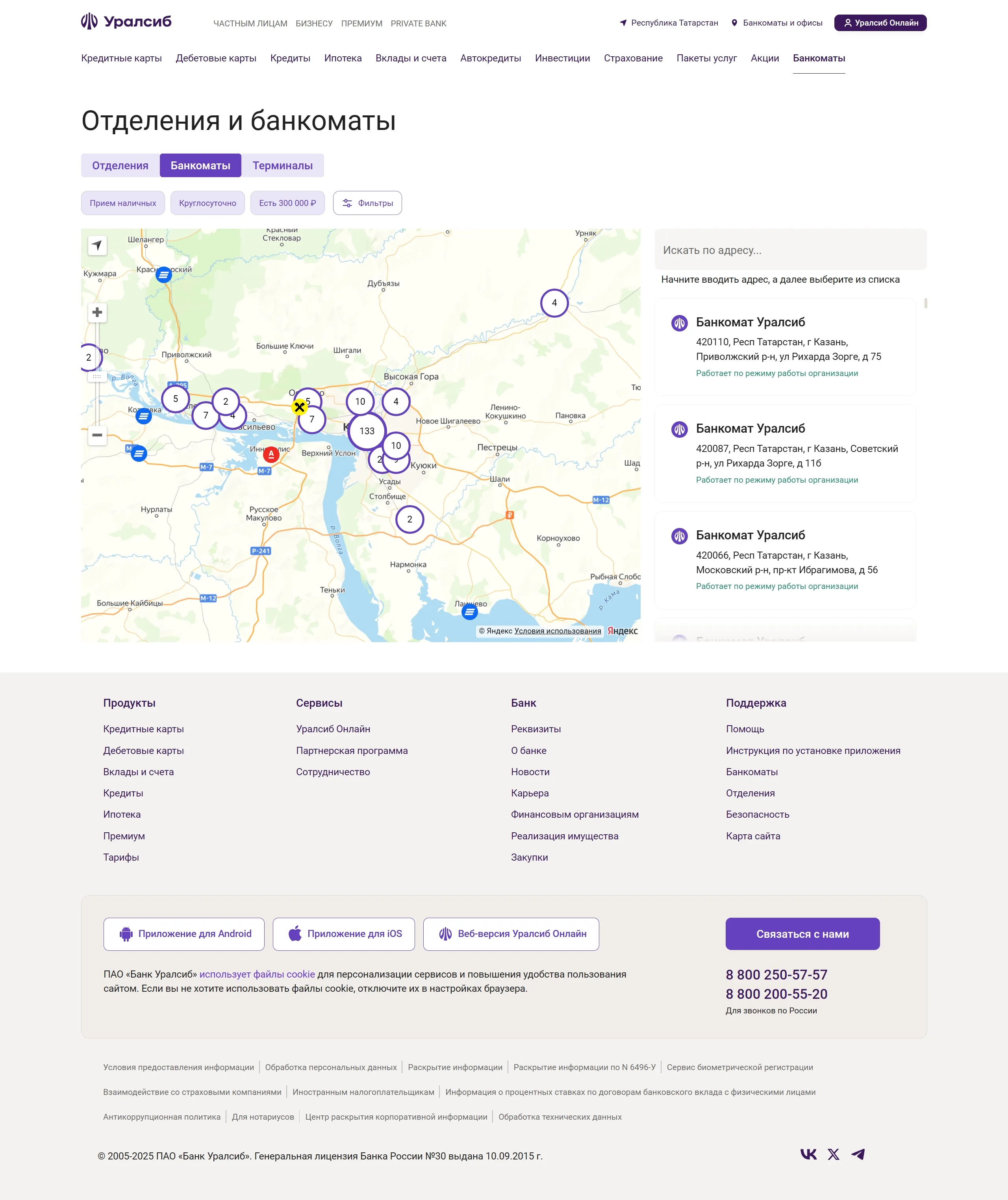Switch to the Терминалы tab
This screenshot has width=1008, height=1200.
point(282,165)
